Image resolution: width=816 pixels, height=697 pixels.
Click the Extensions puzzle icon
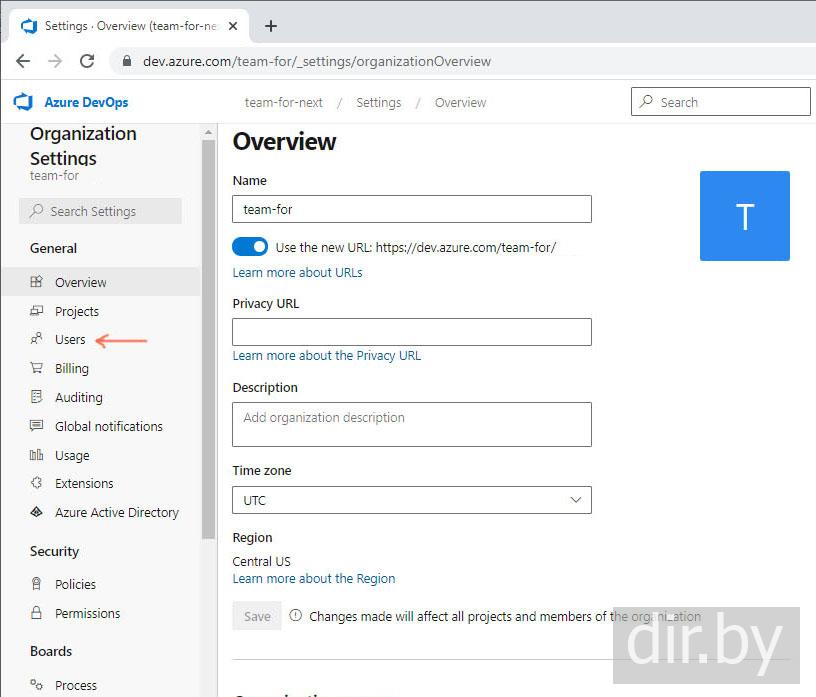[x=37, y=483]
